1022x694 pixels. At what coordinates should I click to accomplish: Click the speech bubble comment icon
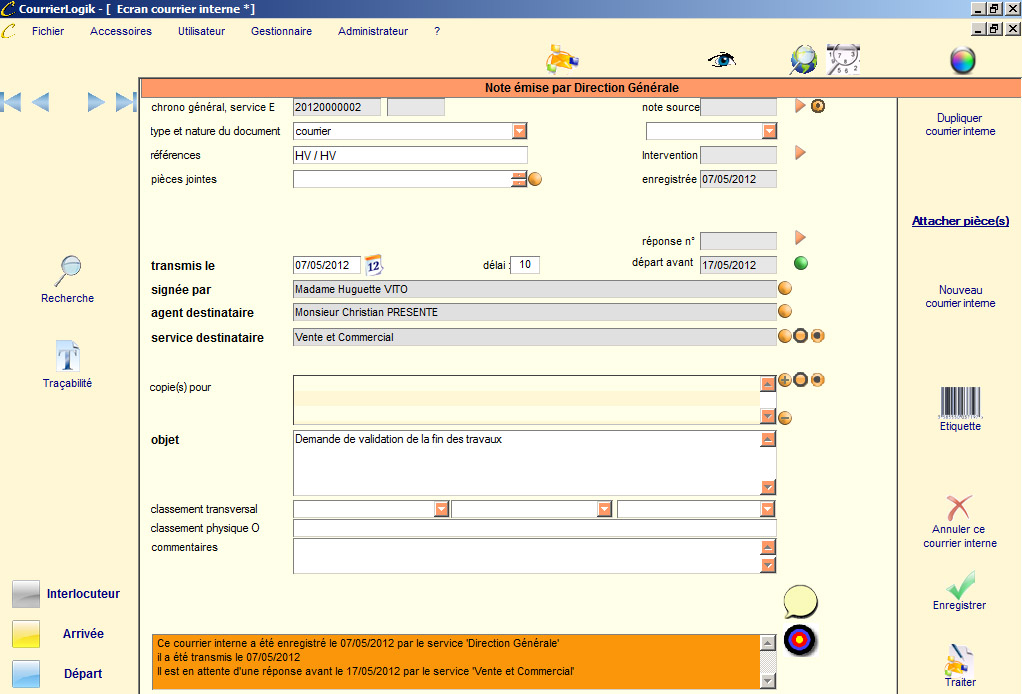tap(800, 601)
